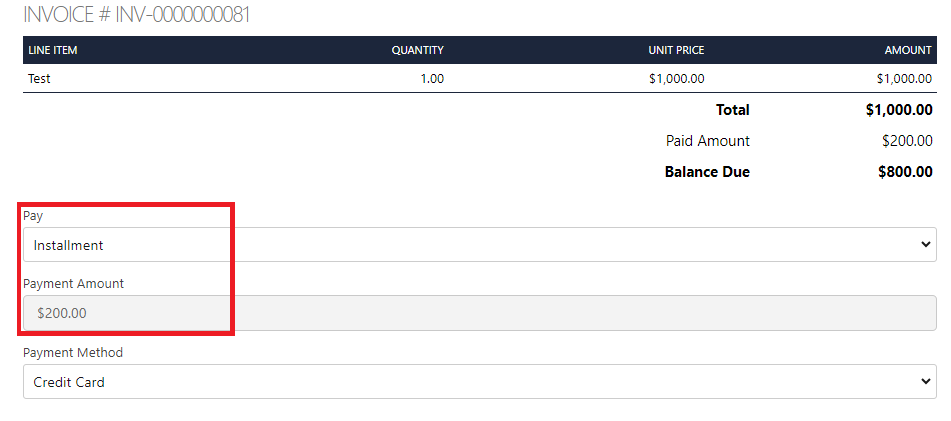The image size is (951, 421).
Task: Click the Paid Amount label in summary
Action: [707, 141]
